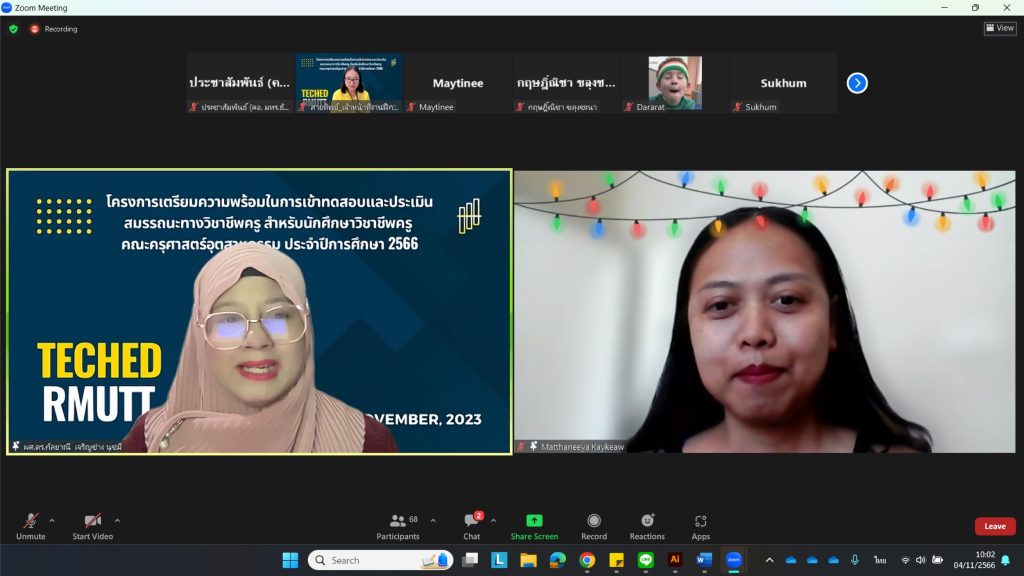
Task: Select the Maytinee participant tile
Action: (457, 84)
